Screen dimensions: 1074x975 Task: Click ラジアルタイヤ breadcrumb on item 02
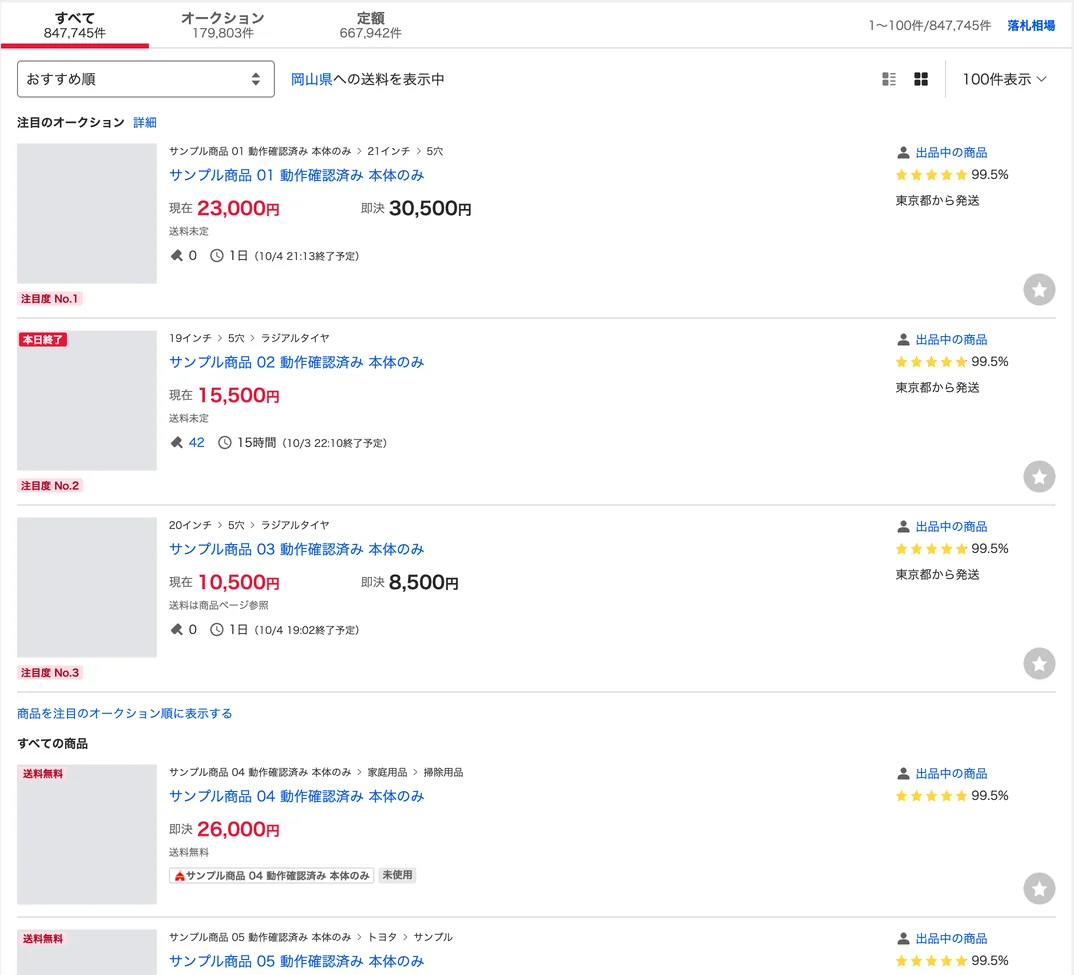click(295, 338)
